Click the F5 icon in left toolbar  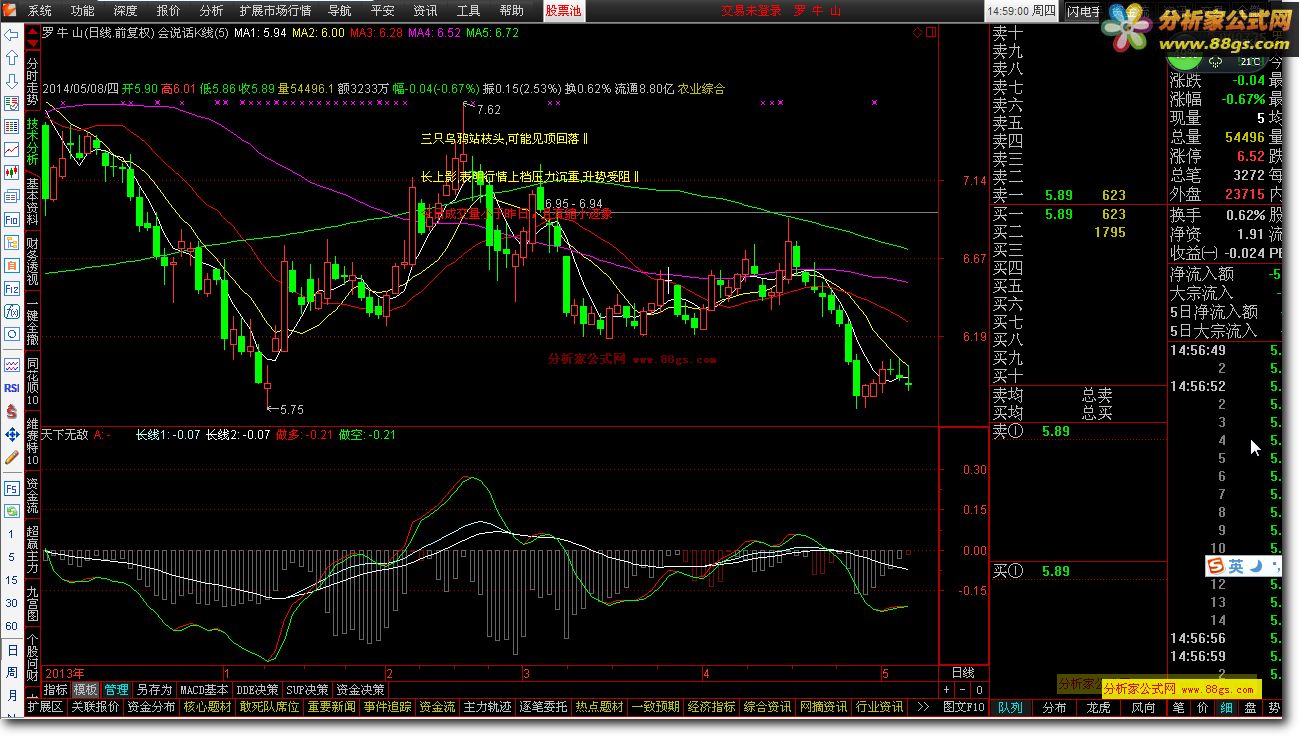pyautogui.click(x=12, y=489)
